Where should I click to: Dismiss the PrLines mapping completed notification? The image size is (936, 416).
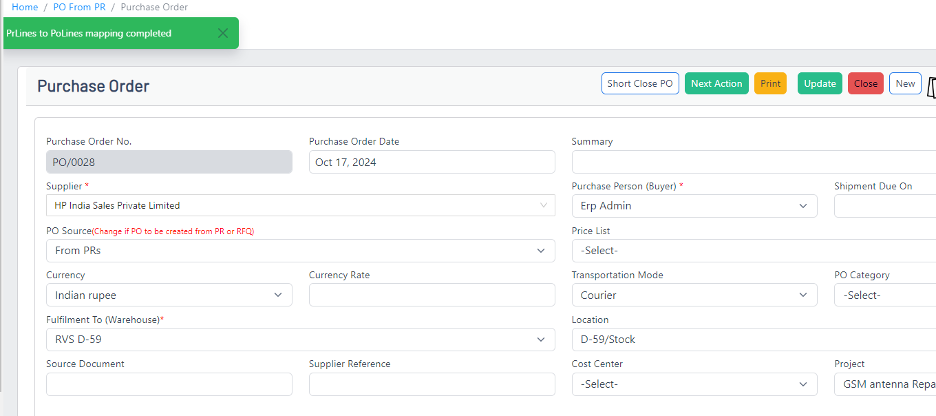coord(222,33)
